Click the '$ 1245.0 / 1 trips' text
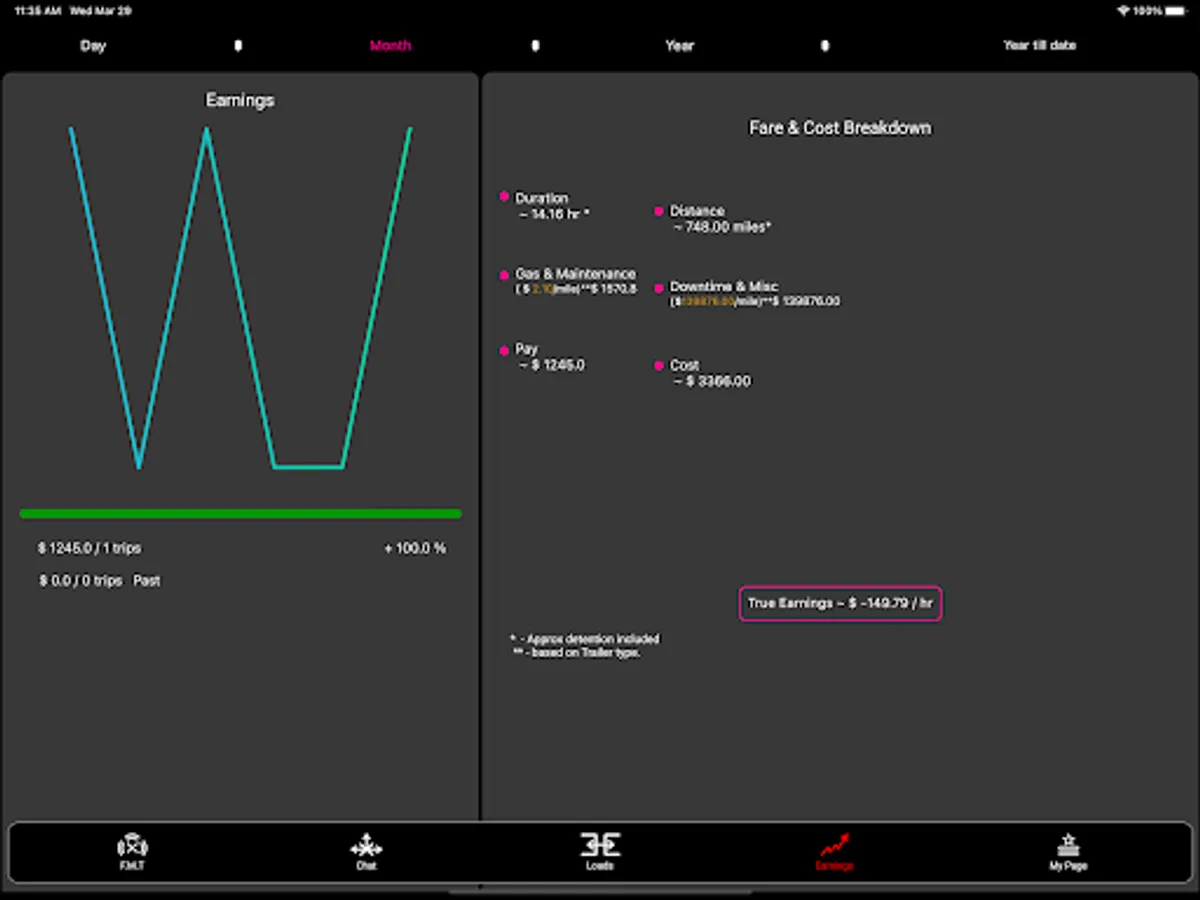Screen dimensions: 1200x900 [90, 548]
